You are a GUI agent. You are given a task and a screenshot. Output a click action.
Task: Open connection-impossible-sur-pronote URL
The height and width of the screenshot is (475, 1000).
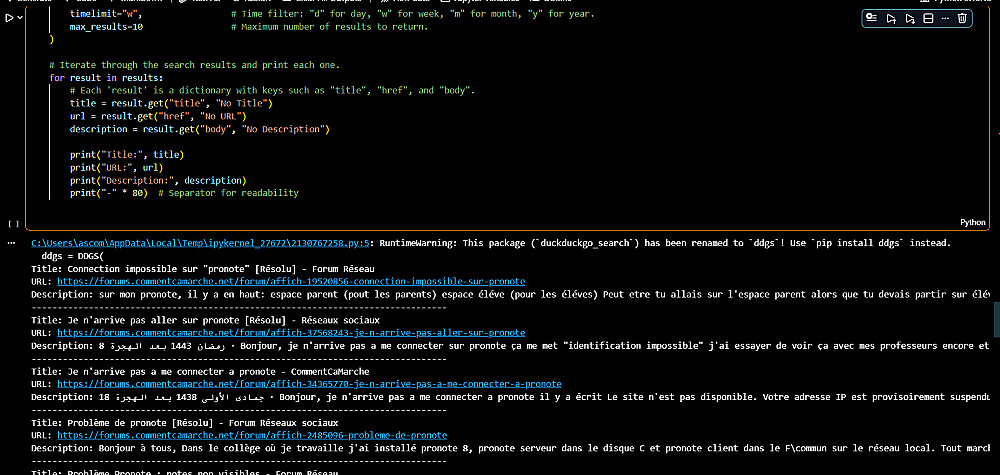(291, 281)
